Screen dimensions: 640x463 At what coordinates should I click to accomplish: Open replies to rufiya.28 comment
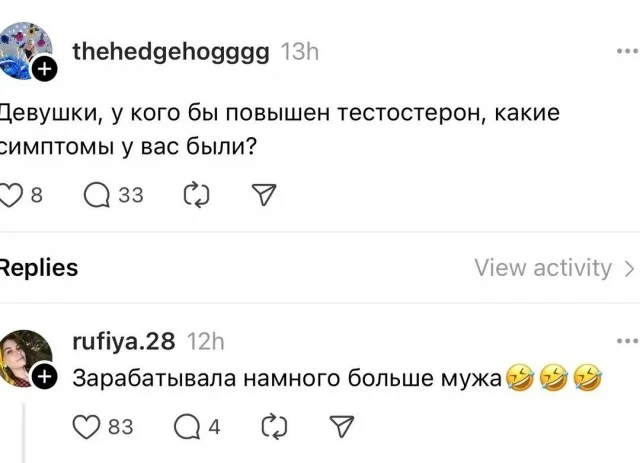(187, 427)
